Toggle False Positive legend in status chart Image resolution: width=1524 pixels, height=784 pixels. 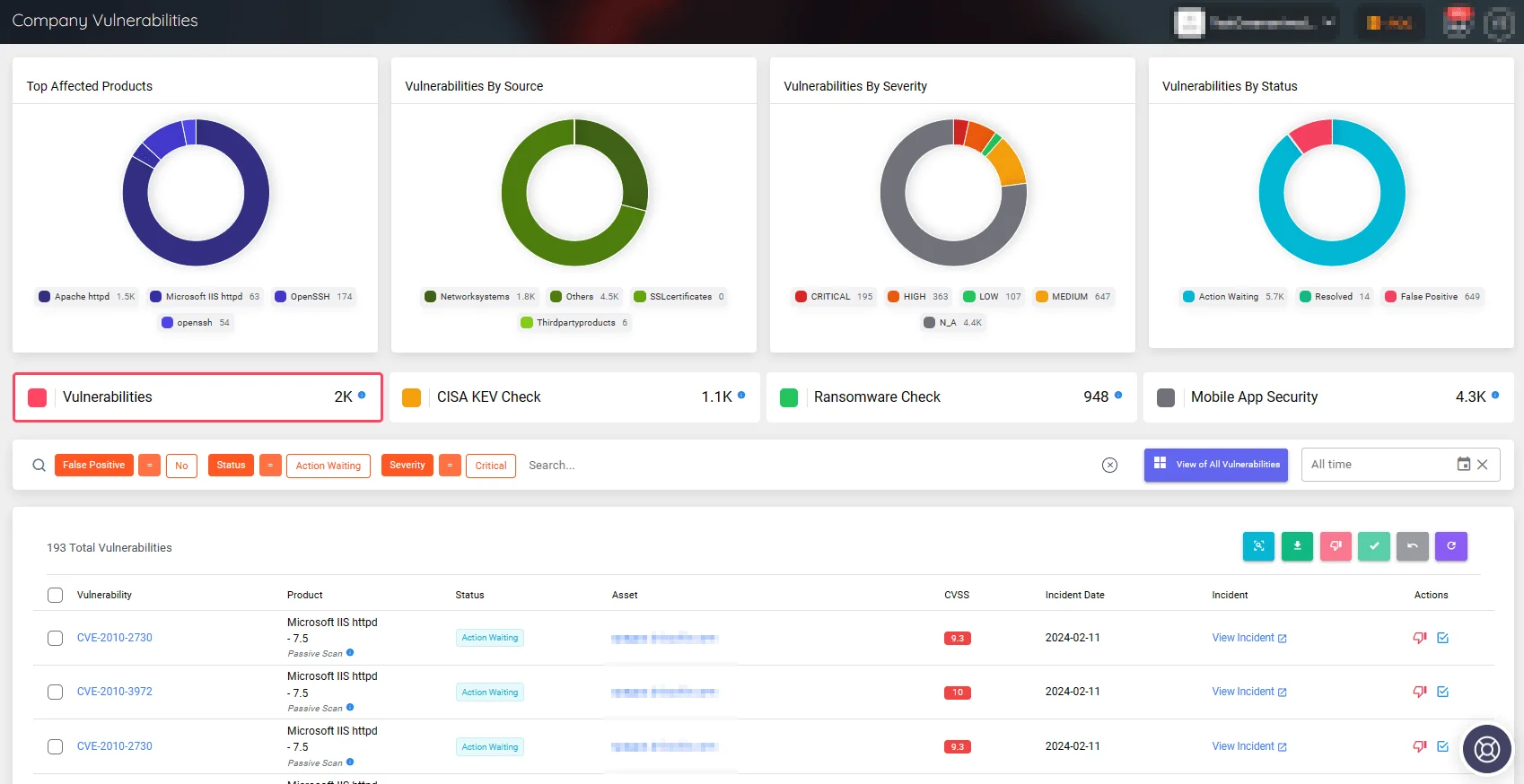tap(1432, 296)
